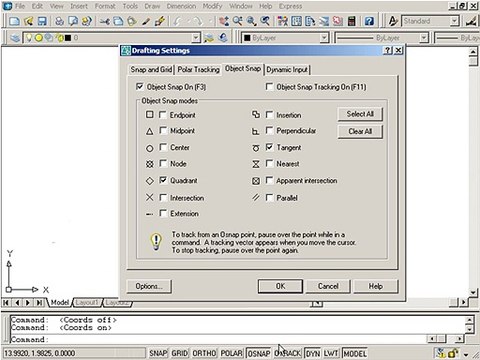Click the Pan Realtime icon

(224, 21)
